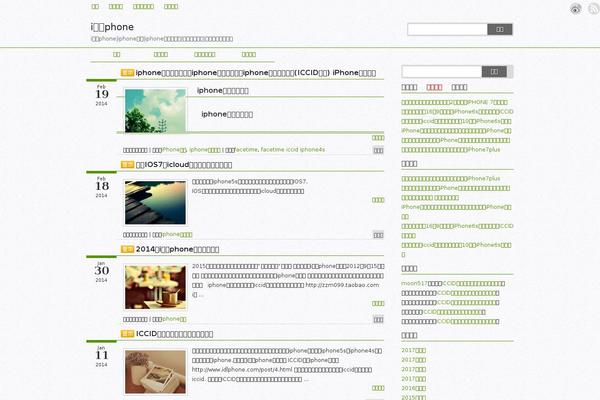
Task: Open the 'facetime iccid iphone4s' tag link
Action: click(293, 150)
